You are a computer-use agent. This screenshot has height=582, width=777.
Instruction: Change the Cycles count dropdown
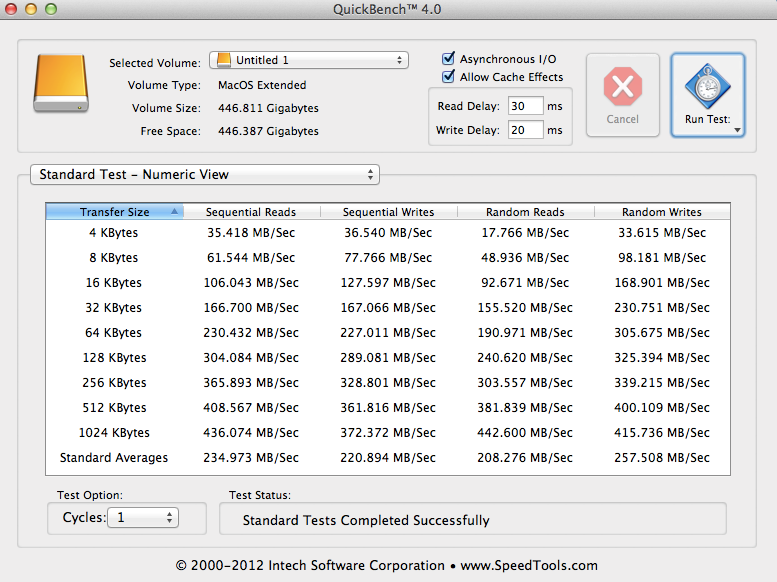[145, 518]
